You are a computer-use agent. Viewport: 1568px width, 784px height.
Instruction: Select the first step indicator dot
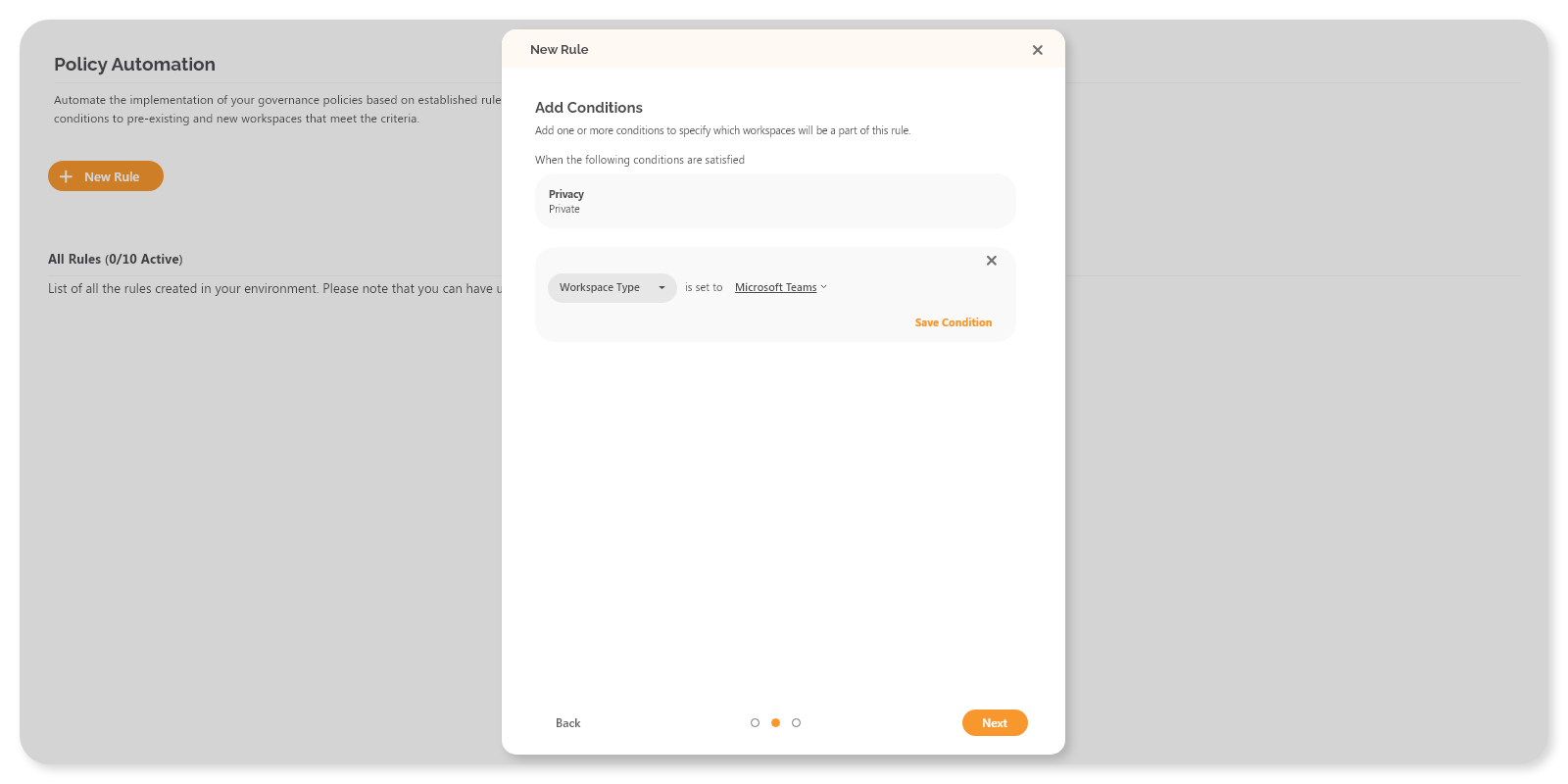(755, 723)
